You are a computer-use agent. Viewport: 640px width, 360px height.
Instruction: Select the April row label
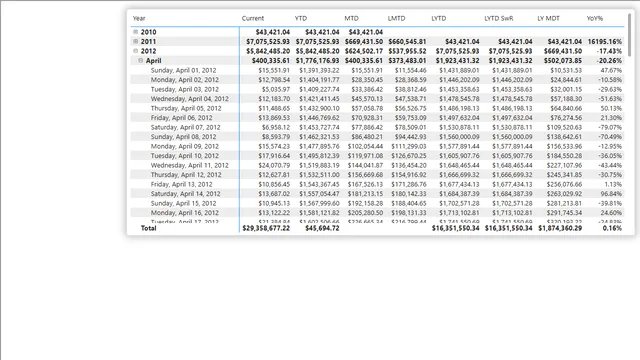[x=153, y=60]
